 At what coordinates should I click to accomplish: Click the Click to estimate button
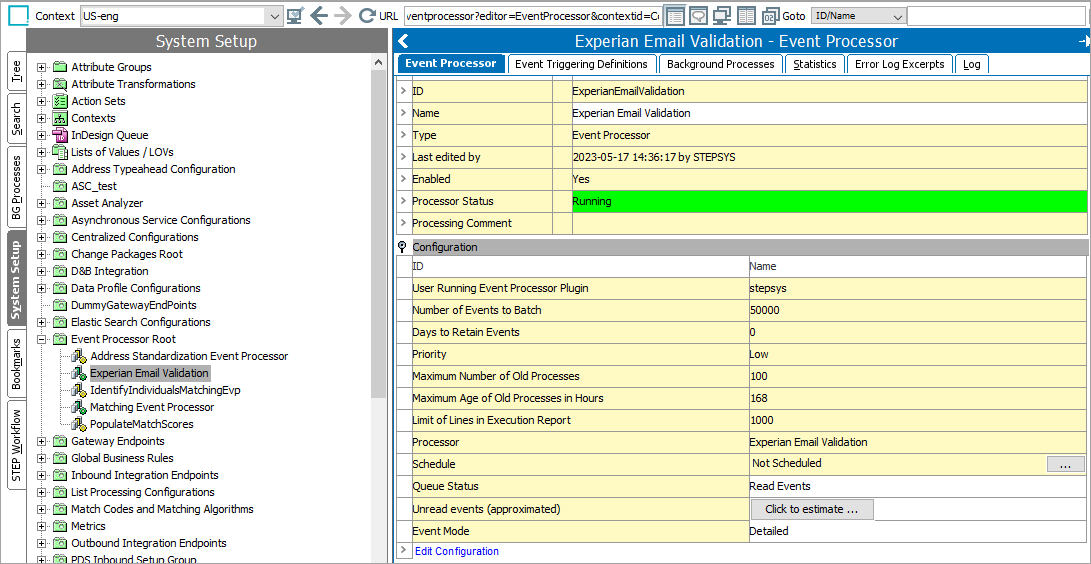811,509
